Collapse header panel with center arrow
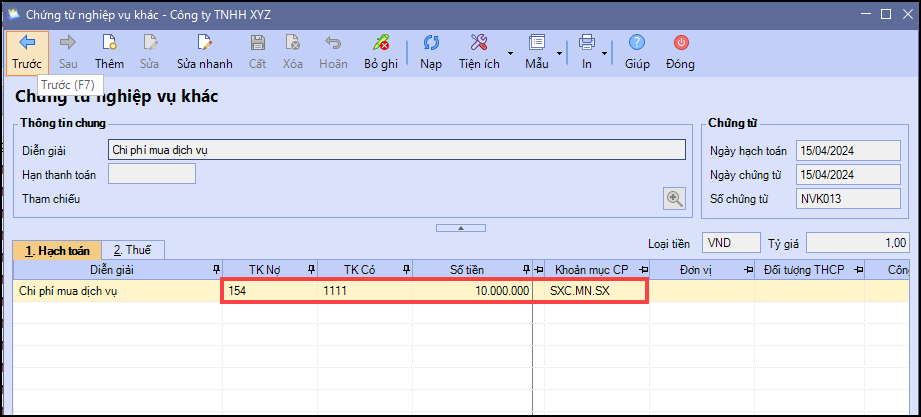 460,228
